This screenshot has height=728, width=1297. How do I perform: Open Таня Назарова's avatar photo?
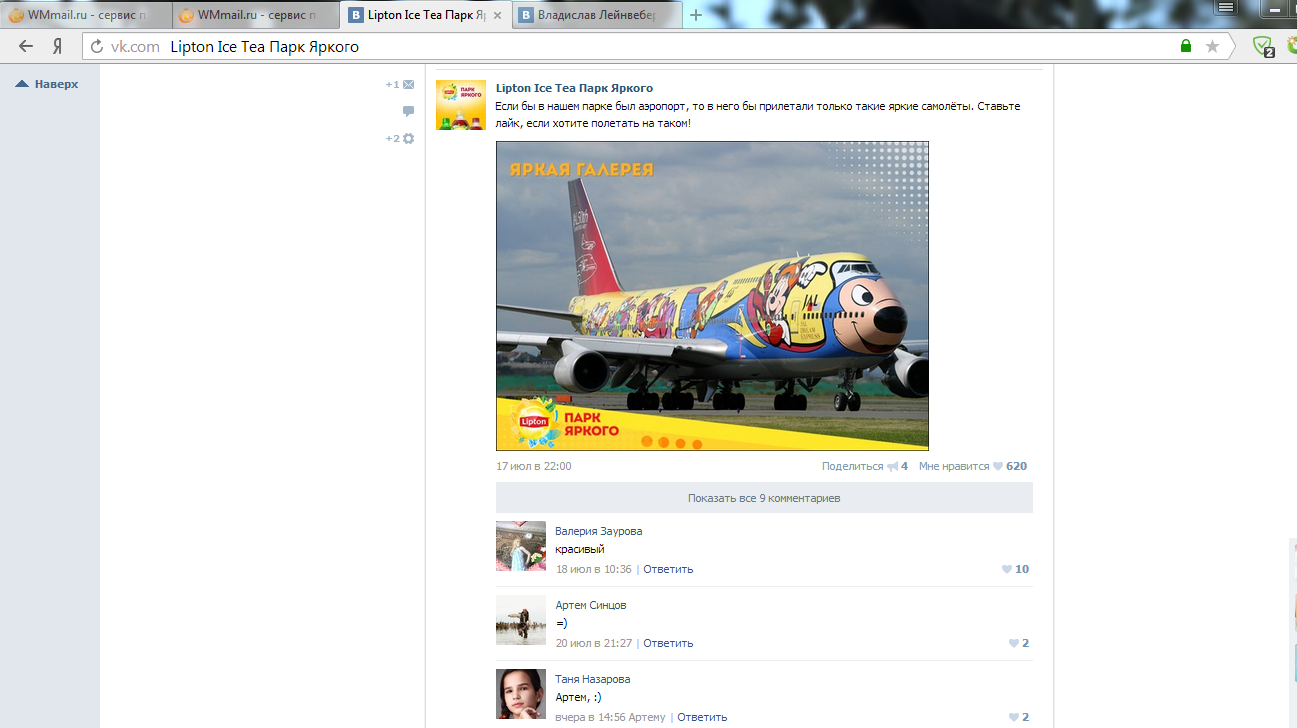[521, 694]
